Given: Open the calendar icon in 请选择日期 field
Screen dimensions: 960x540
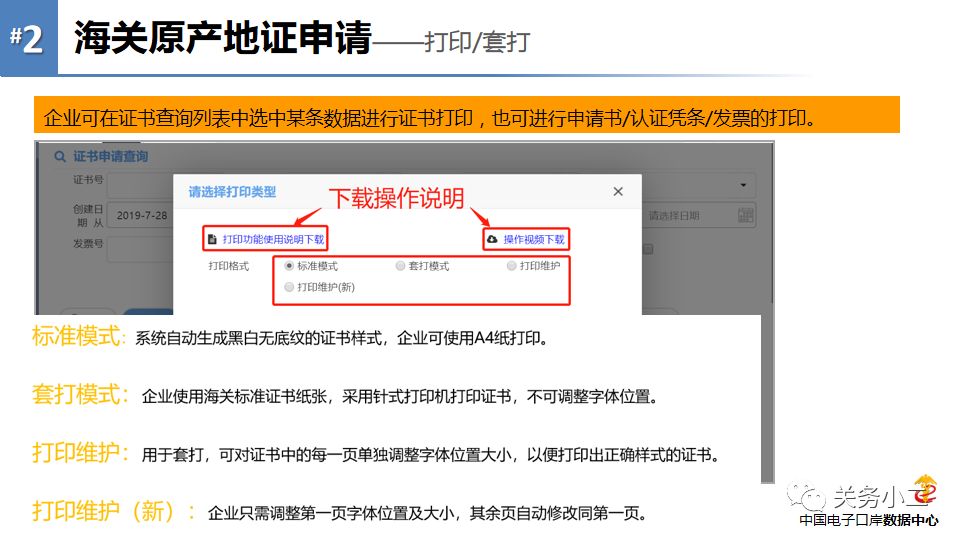Looking at the screenshot, I should [745, 215].
